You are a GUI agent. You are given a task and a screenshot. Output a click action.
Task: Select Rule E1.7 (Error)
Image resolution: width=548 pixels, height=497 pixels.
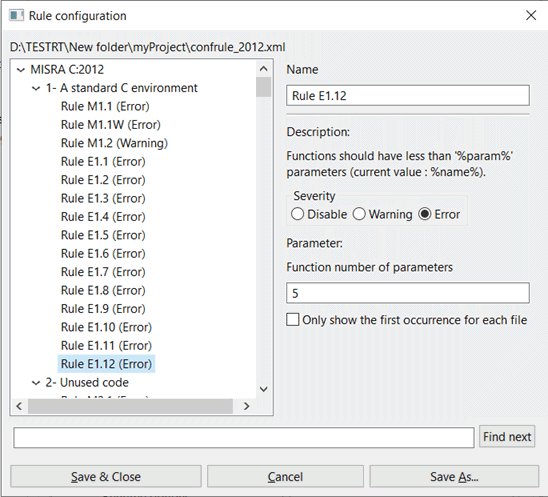point(103,272)
